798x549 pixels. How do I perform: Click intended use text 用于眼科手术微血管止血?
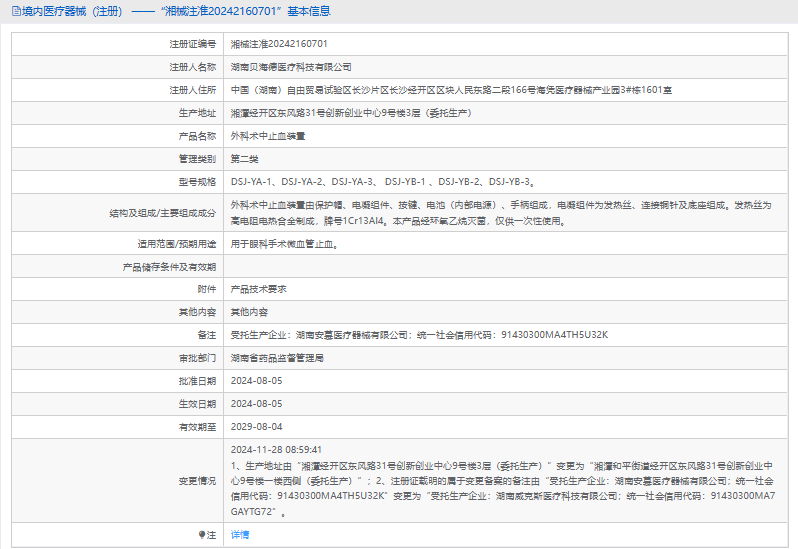click(x=284, y=244)
